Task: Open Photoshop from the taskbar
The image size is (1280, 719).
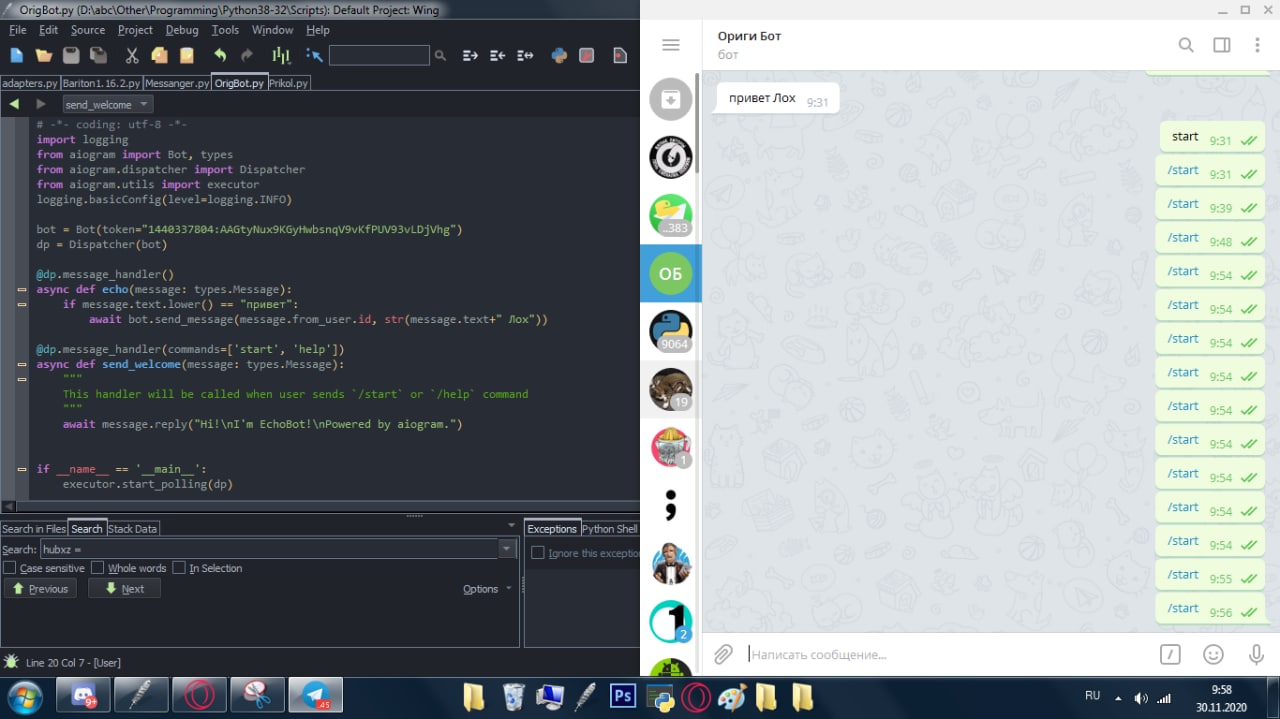Action: [x=622, y=696]
